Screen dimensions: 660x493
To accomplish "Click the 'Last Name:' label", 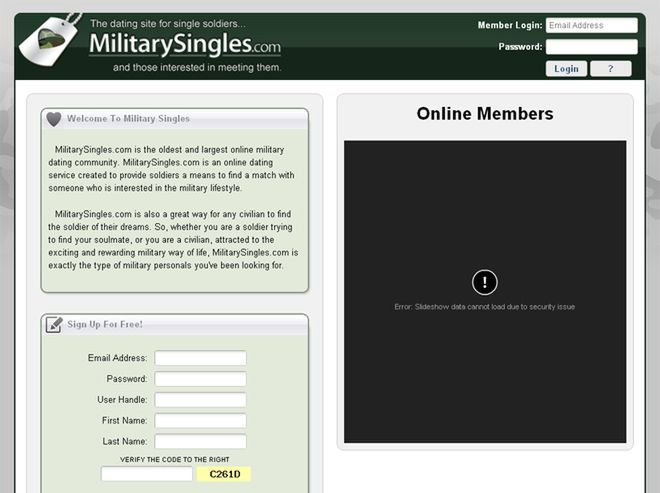I will click(x=125, y=441).
